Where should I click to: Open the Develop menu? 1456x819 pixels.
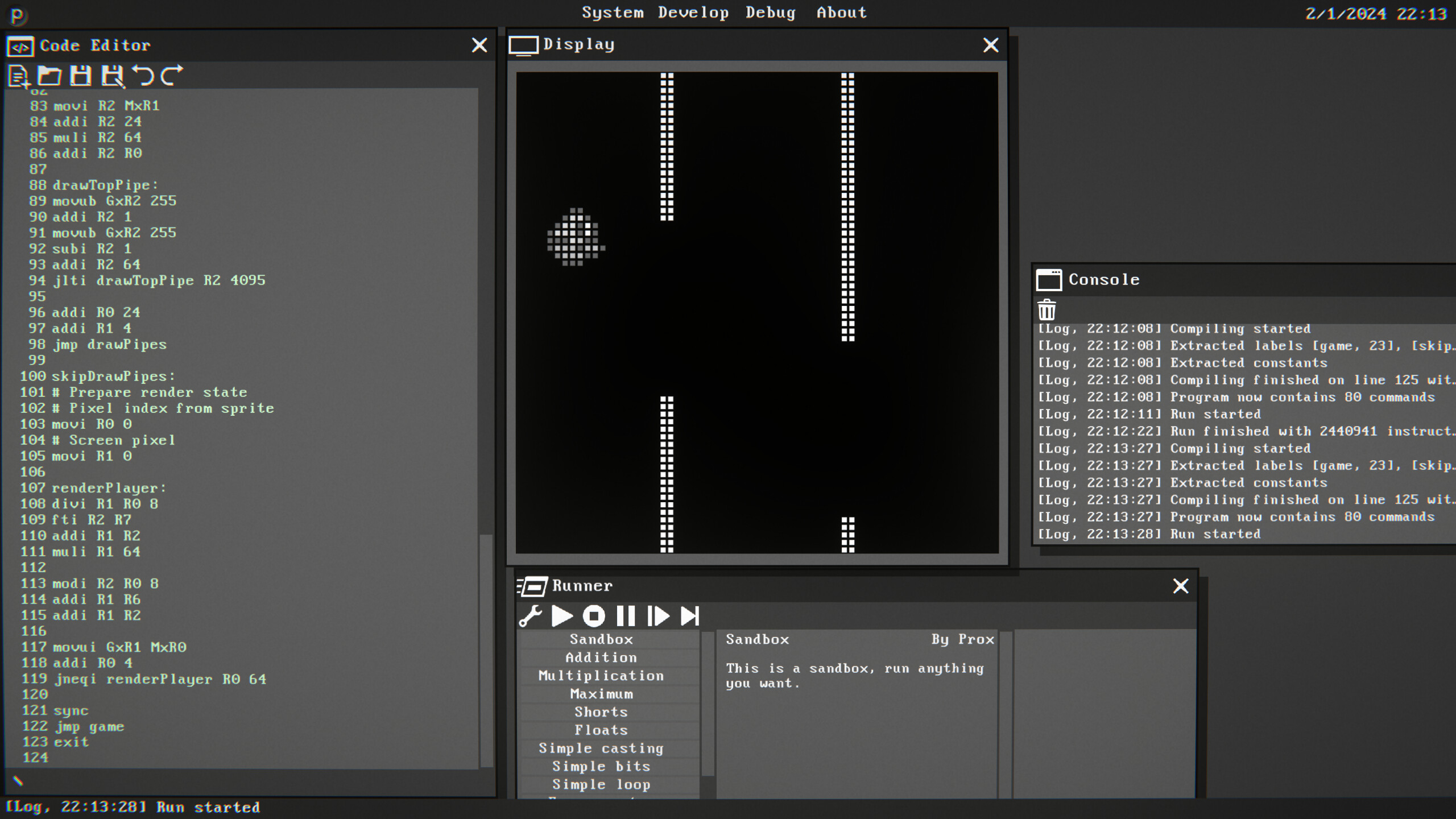point(693,13)
